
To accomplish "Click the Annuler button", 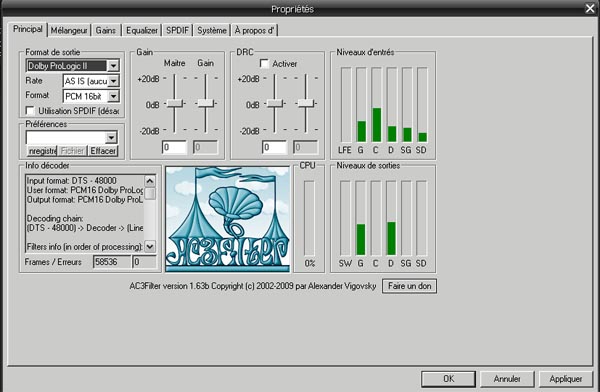I will [507, 379].
